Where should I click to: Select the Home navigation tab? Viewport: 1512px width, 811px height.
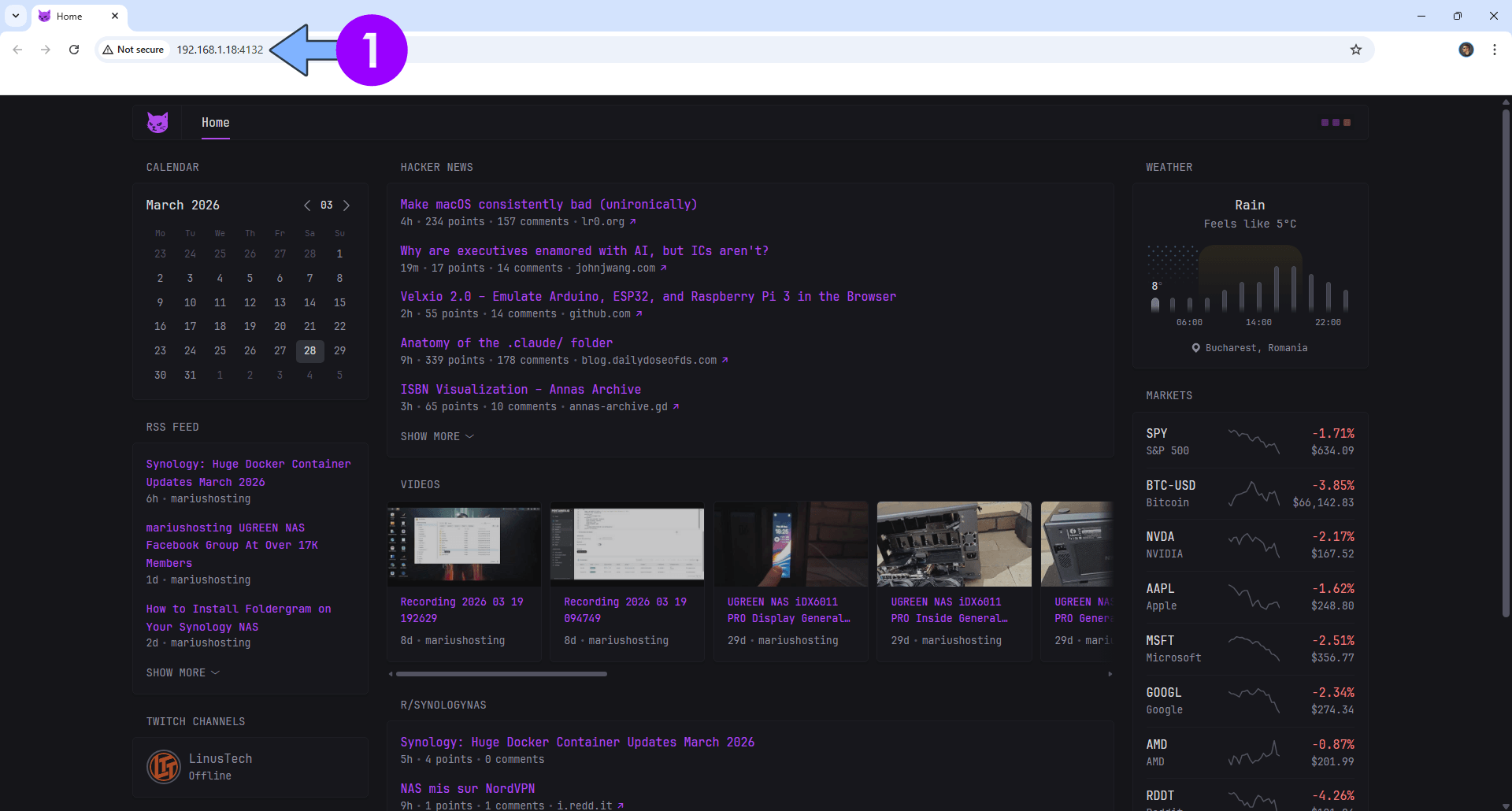[x=215, y=123]
